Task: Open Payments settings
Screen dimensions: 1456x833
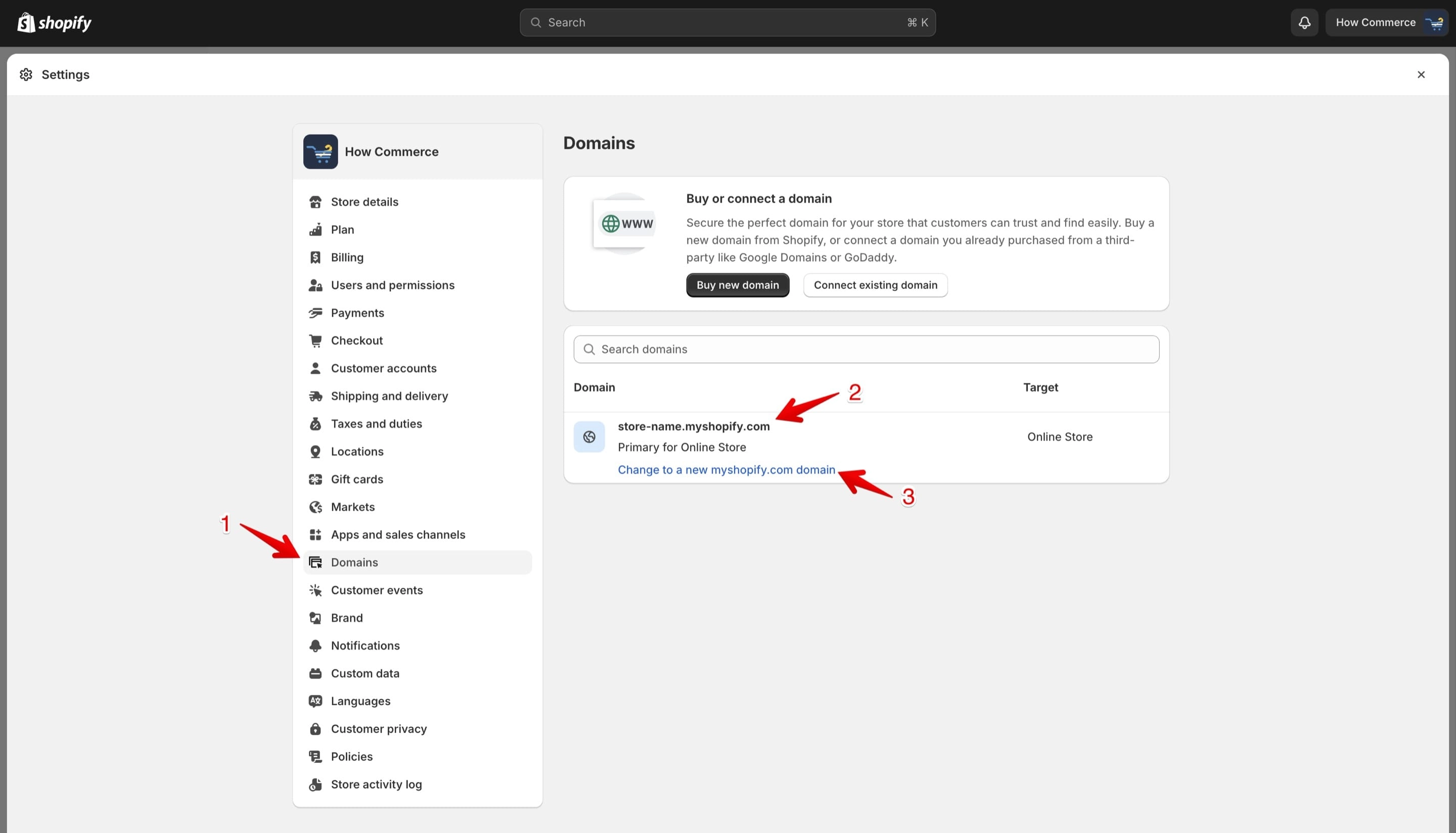Action: pyautogui.click(x=418, y=313)
